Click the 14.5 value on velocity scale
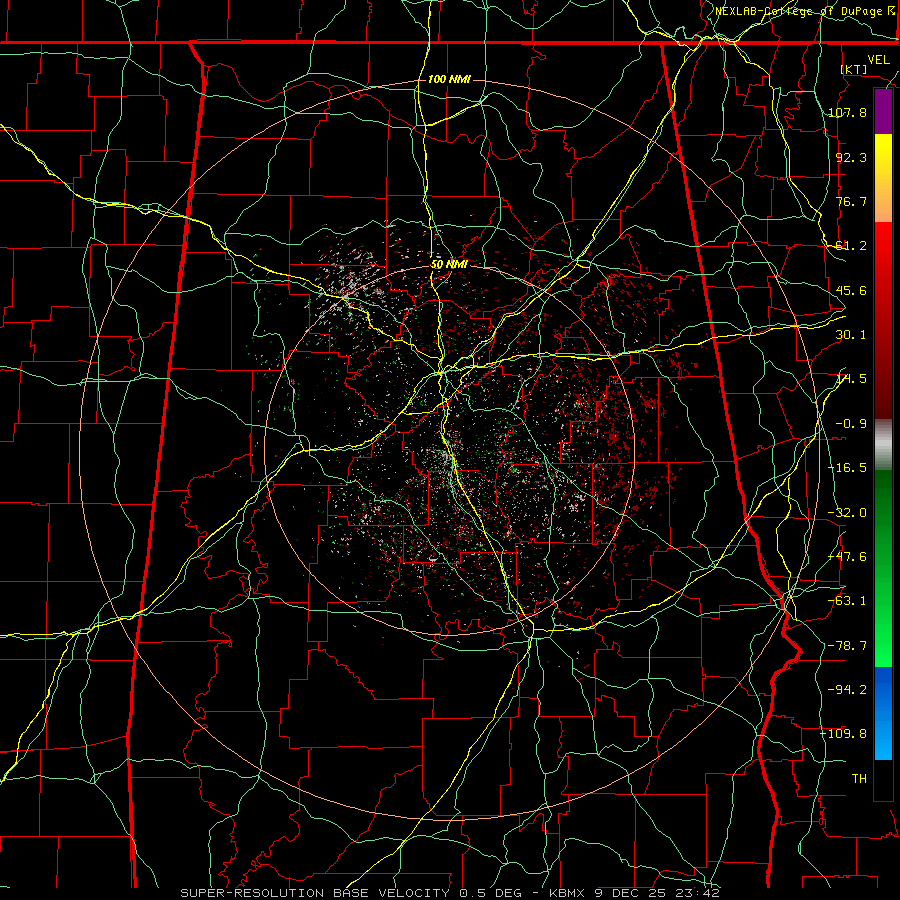The width and height of the screenshot is (900, 900). [851, 379]
